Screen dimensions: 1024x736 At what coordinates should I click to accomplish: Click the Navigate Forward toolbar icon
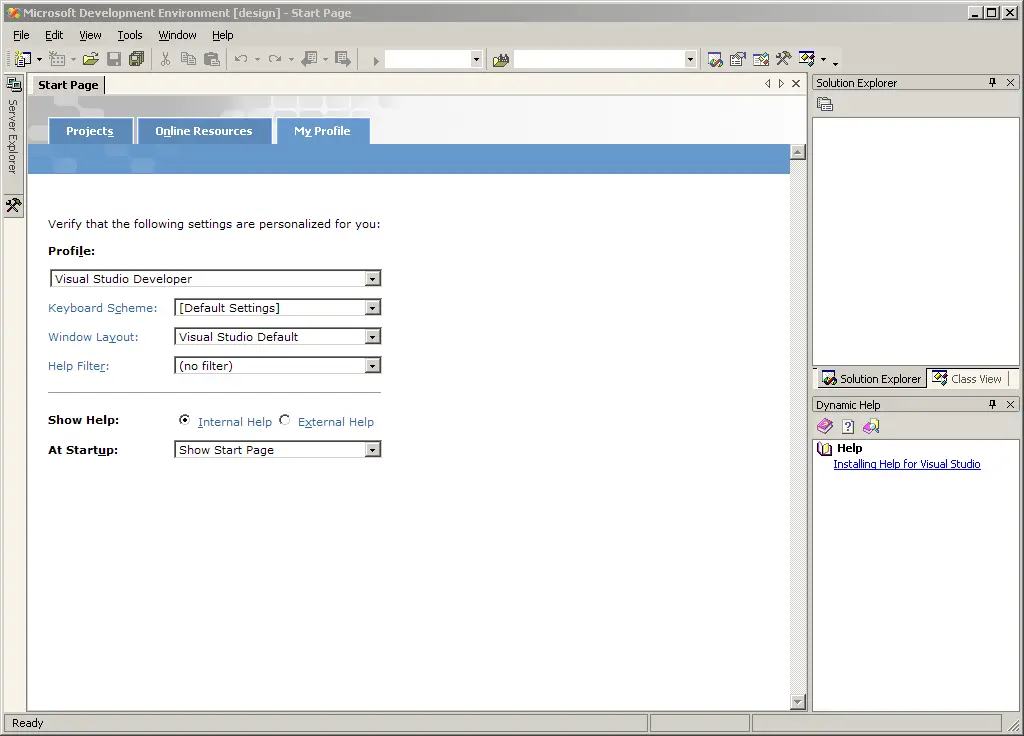click(x=343, y=59)
